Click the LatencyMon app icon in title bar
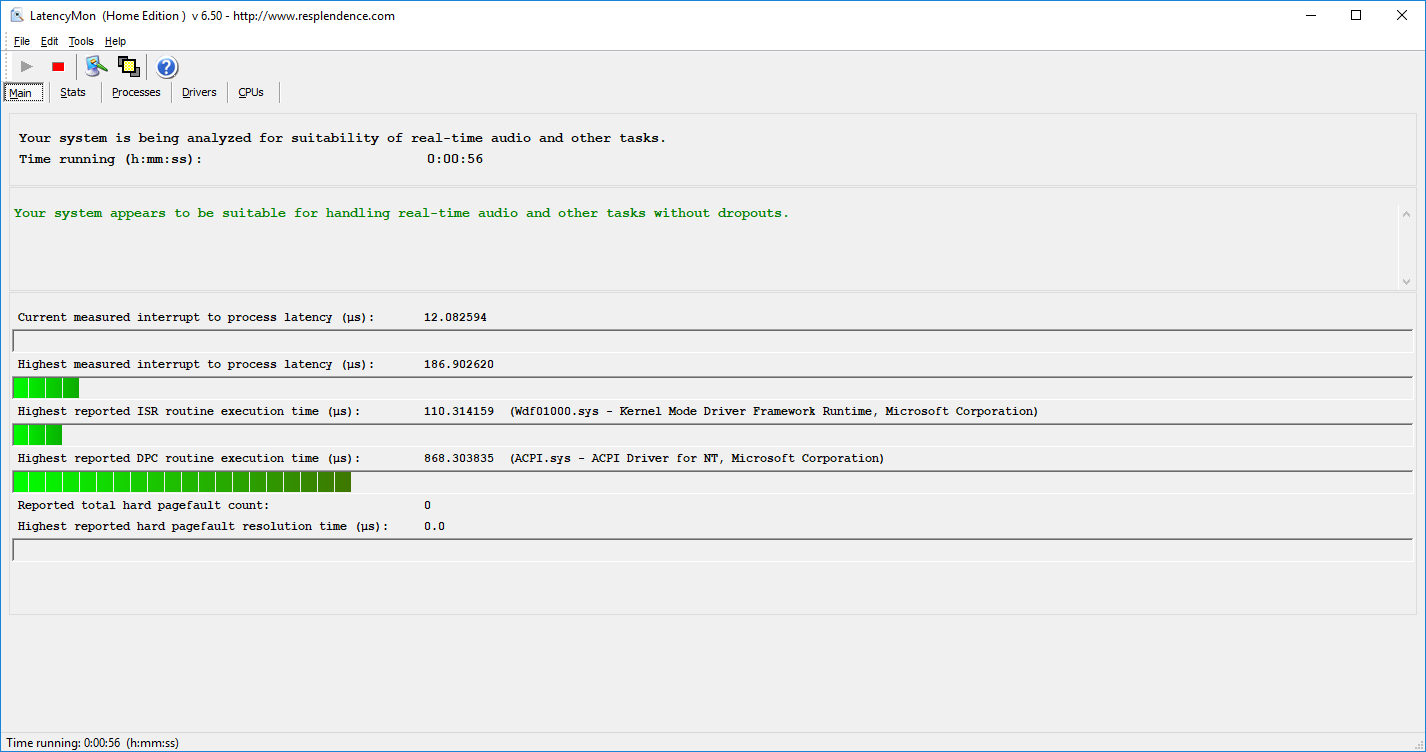 pyautogui.click(x=17, y=16)
